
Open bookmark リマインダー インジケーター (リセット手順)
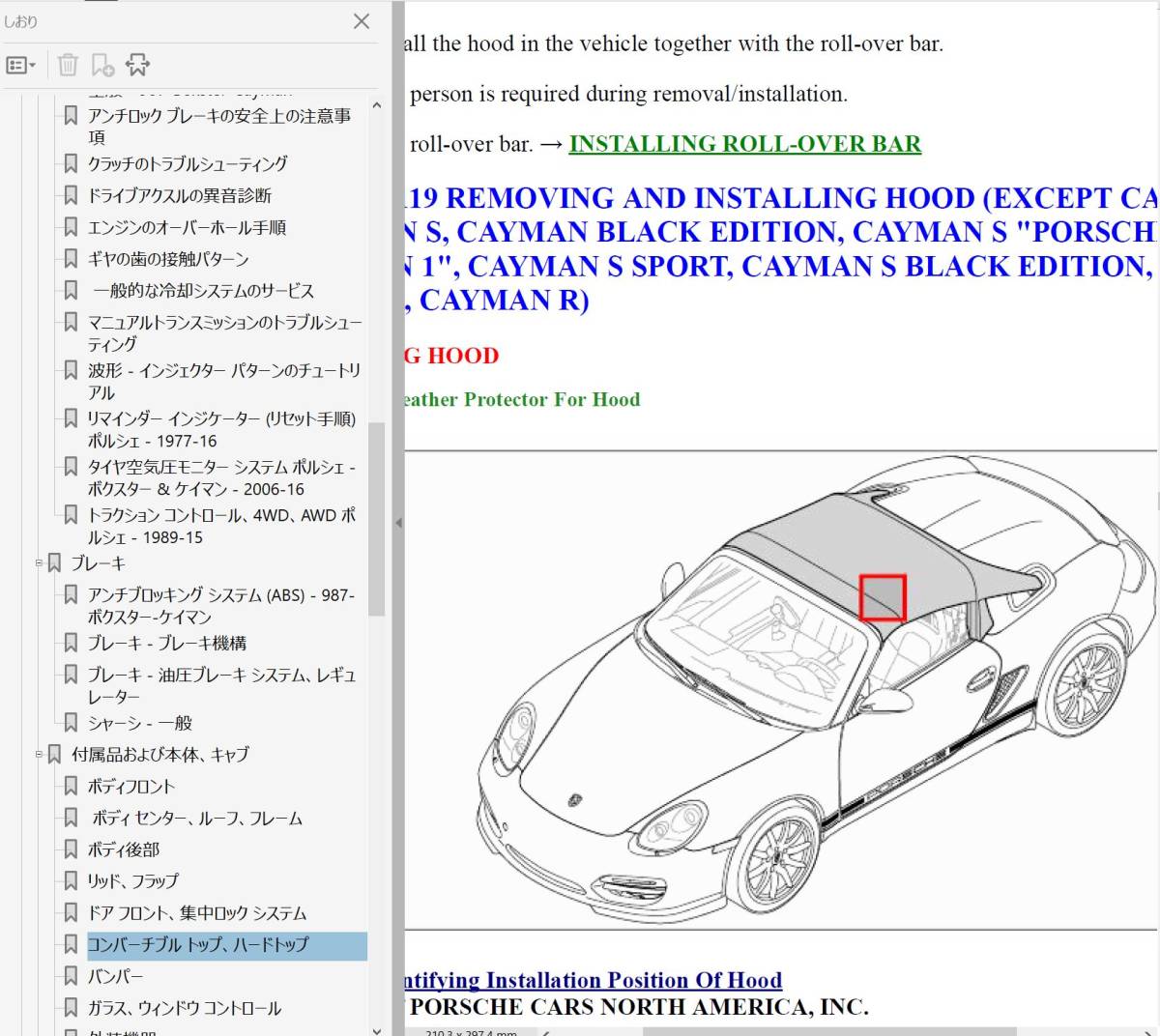(x=221, y=429)
